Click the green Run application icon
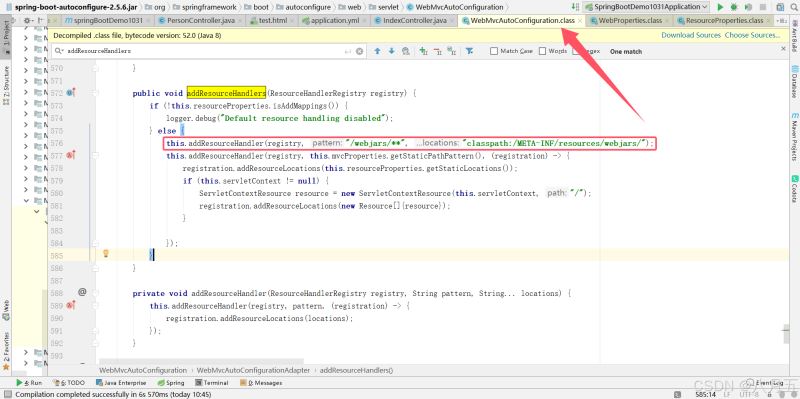 pos(720,7)
